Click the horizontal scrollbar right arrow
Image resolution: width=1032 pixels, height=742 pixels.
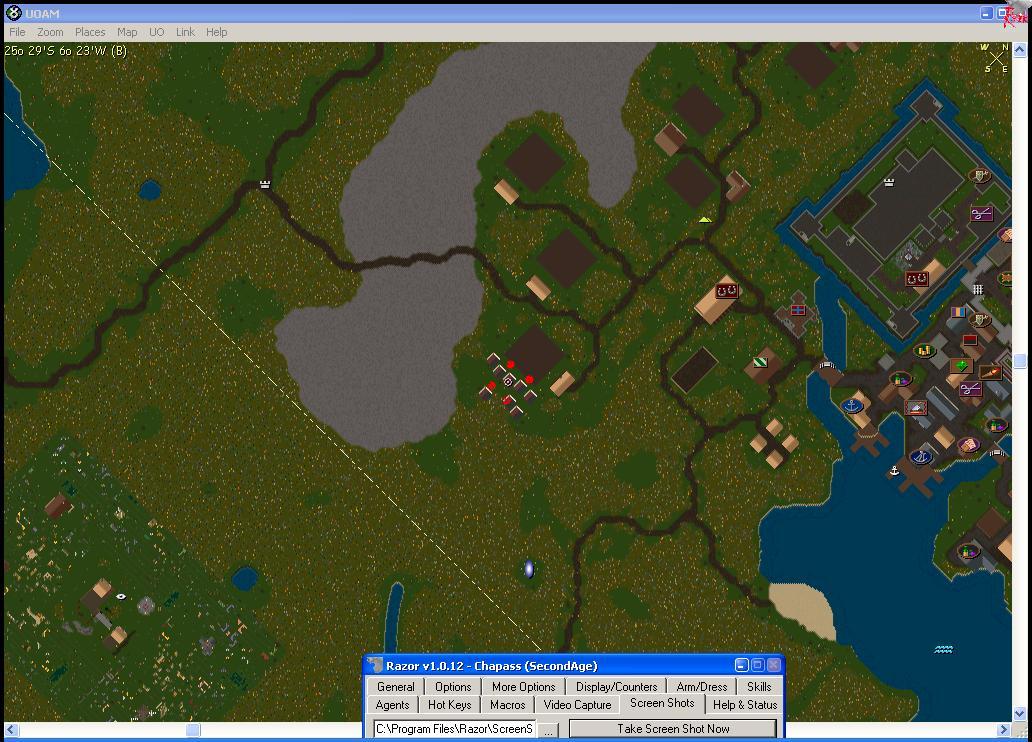1005,730
